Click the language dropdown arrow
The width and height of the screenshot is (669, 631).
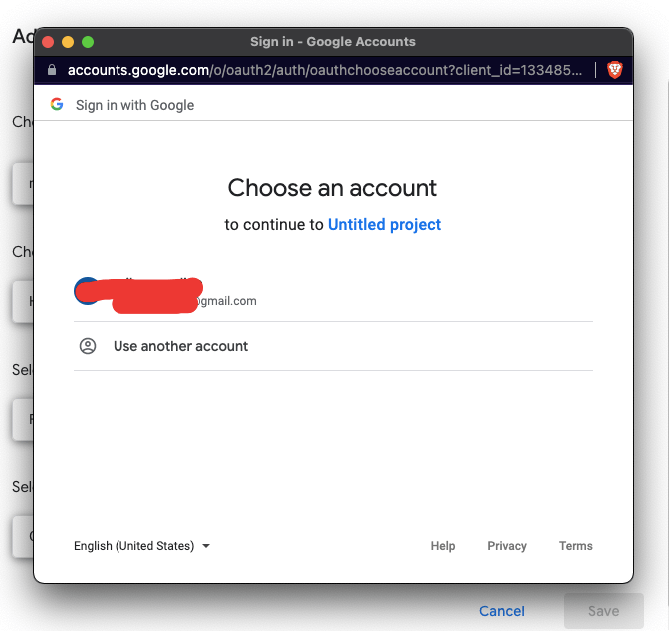coord(206,546)
